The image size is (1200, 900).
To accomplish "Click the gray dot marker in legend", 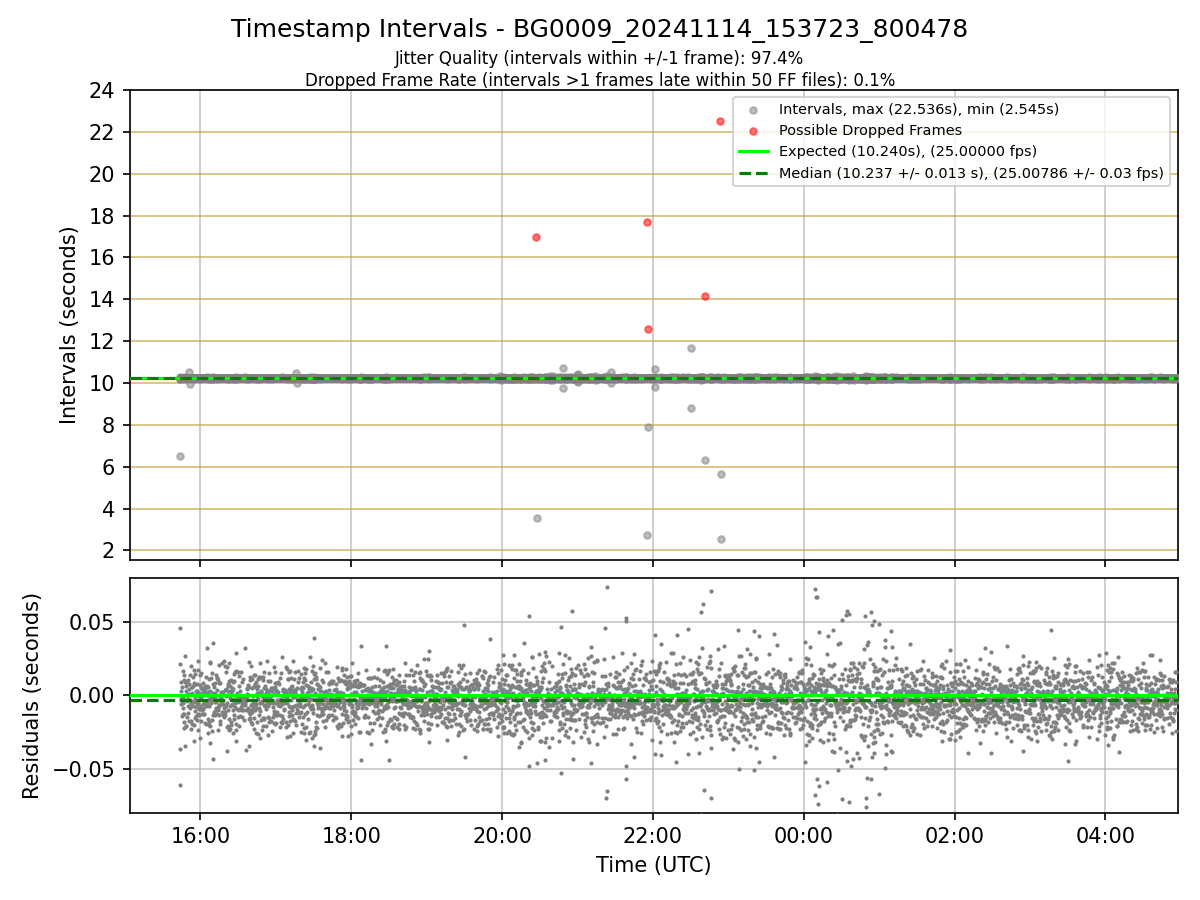I will pos(754,109).
